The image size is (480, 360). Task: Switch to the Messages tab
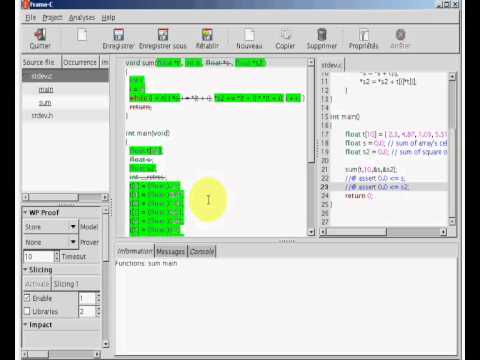(170, 252)
